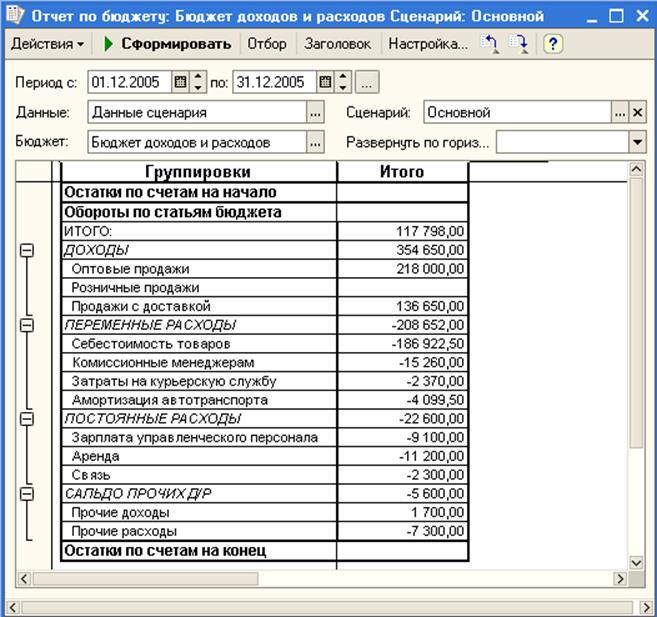
Task: Collapse the САЛЬДО ПРОЧИХ Д/Р group
Action: coord(27,494)
